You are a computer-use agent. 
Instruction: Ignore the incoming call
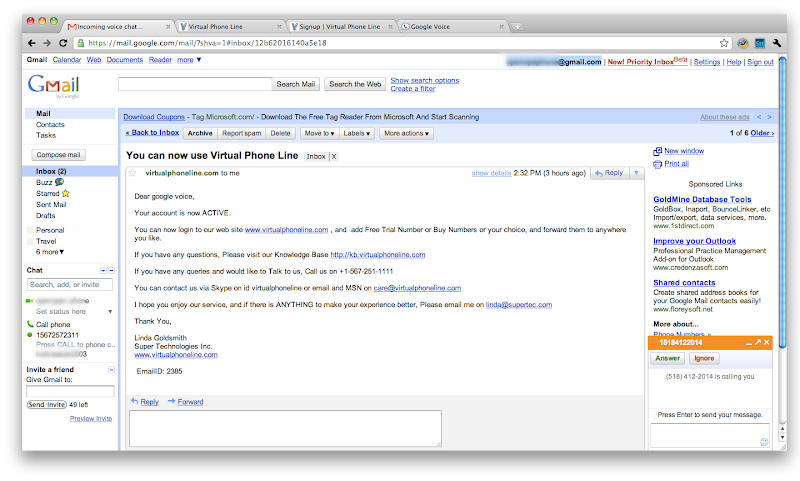pos(704,359)
